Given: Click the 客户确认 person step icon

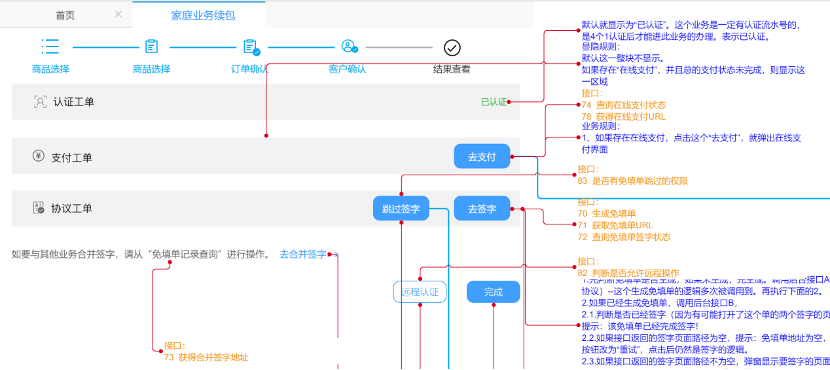Looking at the screenshot, I should pos(349,47).
